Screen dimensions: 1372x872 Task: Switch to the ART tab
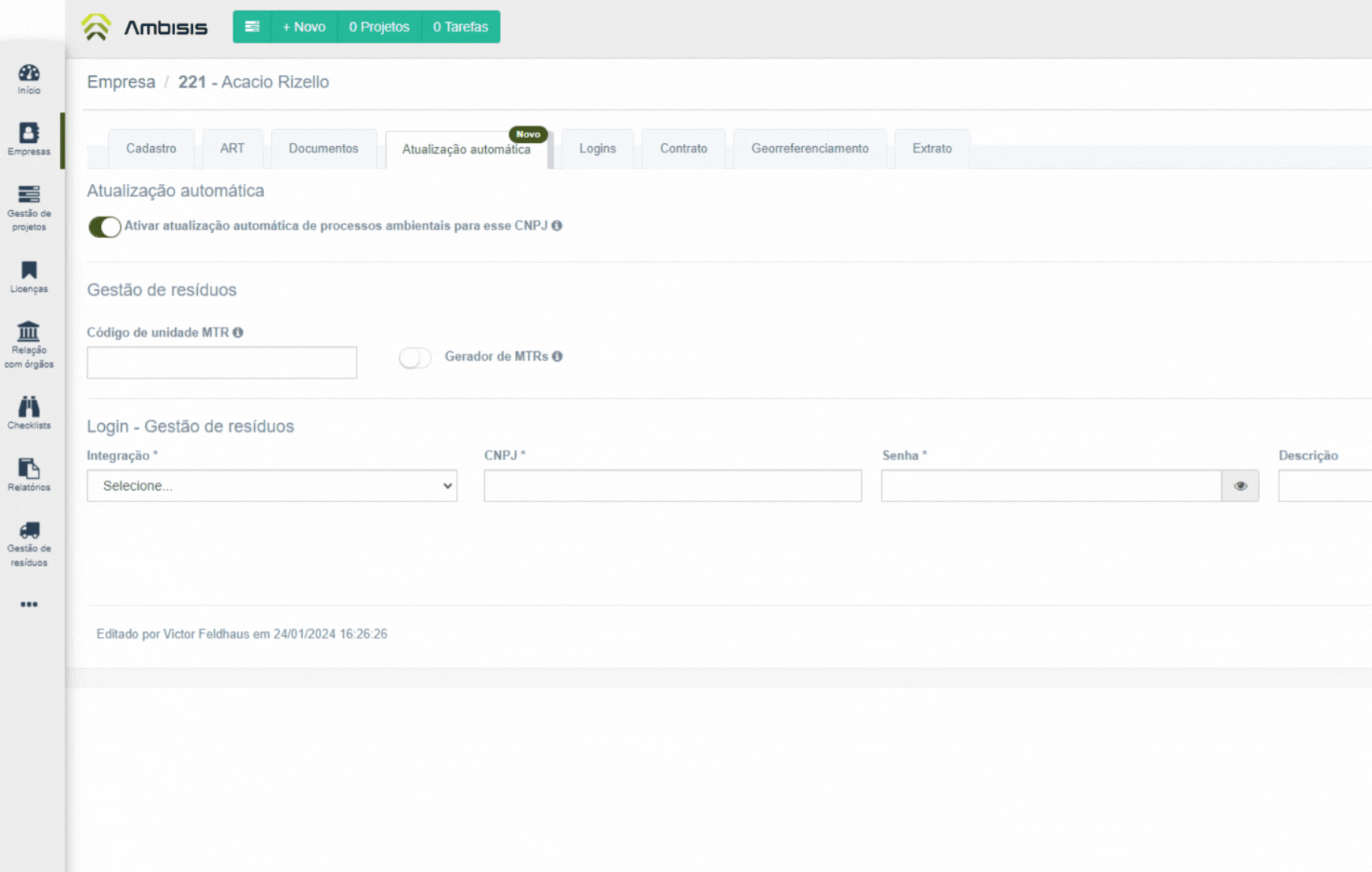click(x=232, y=149)
